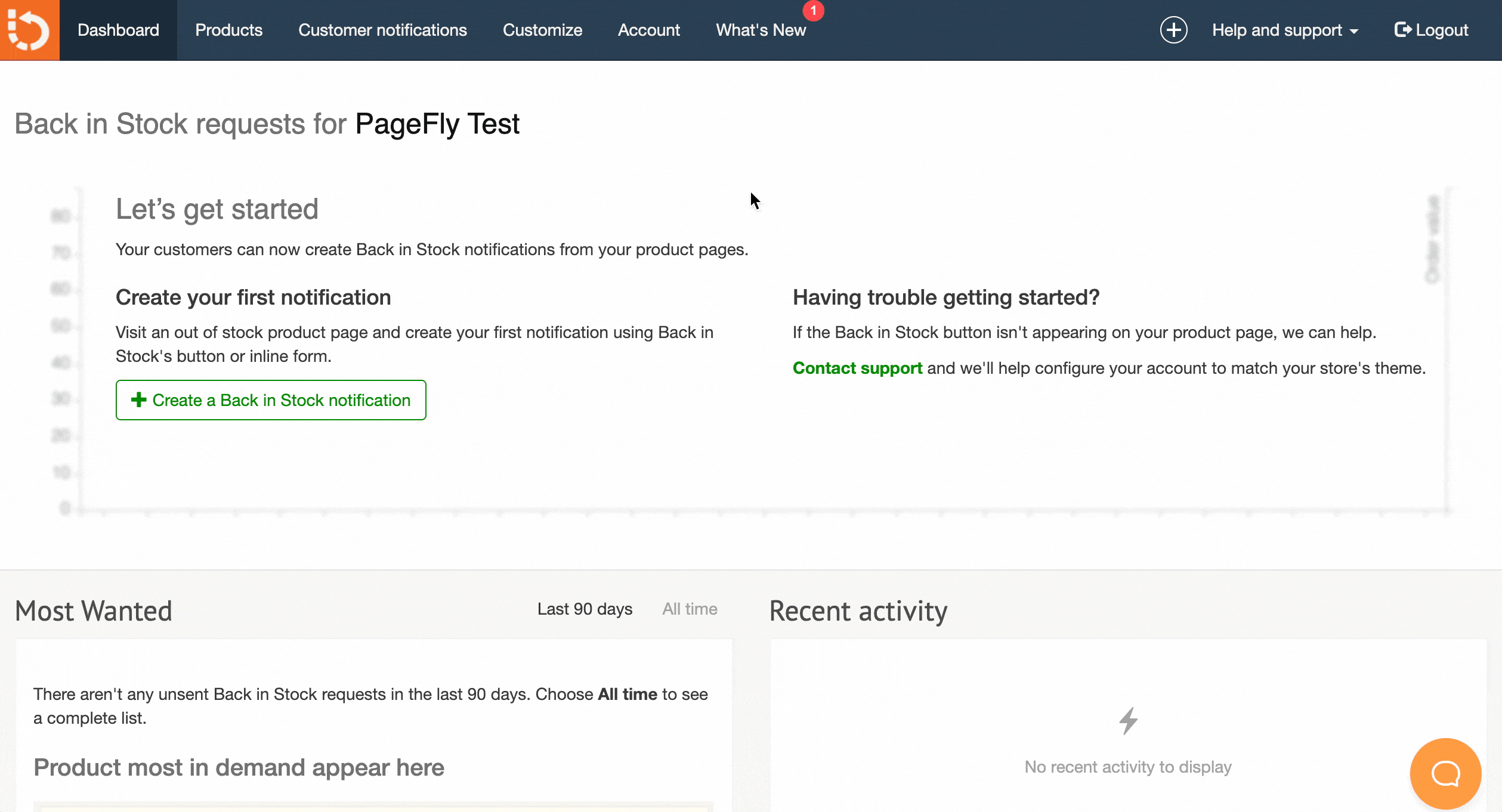Expand the Products navigation menu item

coord(228,30)
